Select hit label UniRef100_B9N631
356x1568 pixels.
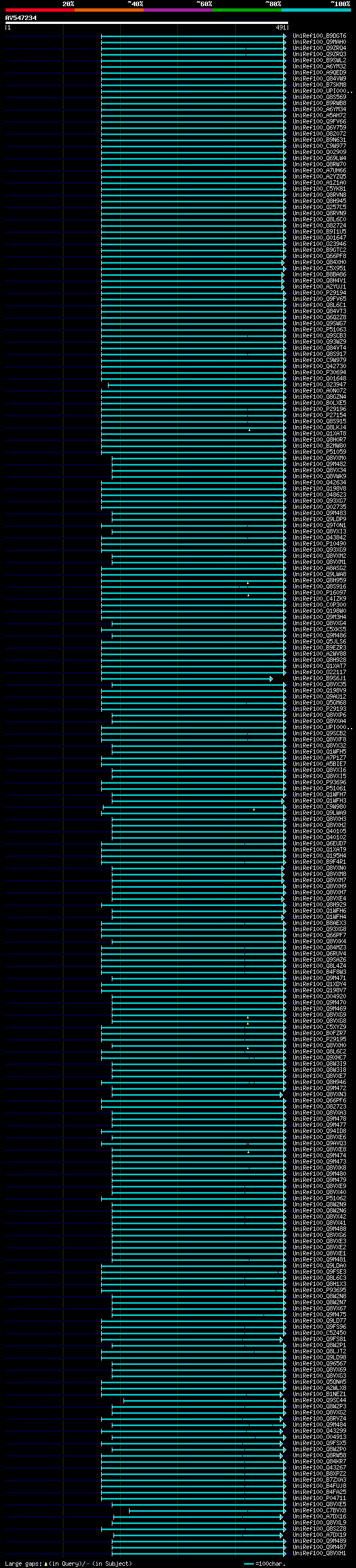click(319, 140)
